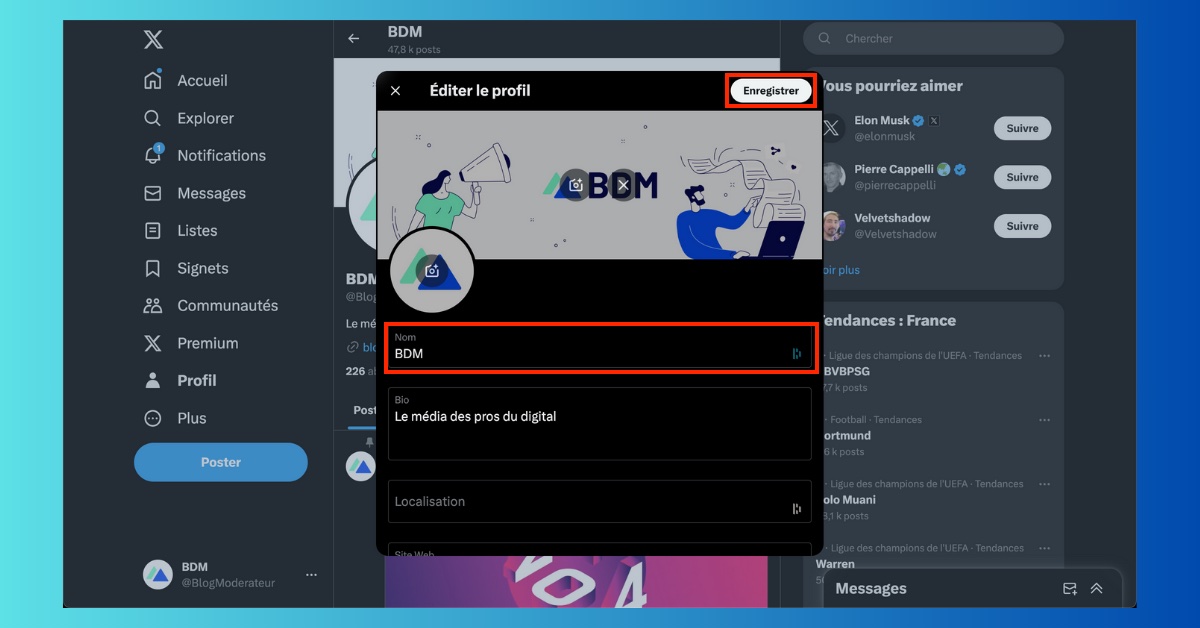Remove the banner photo with X icon
The height and width of the screenshot is (628, 1200).
pos(623,185)
